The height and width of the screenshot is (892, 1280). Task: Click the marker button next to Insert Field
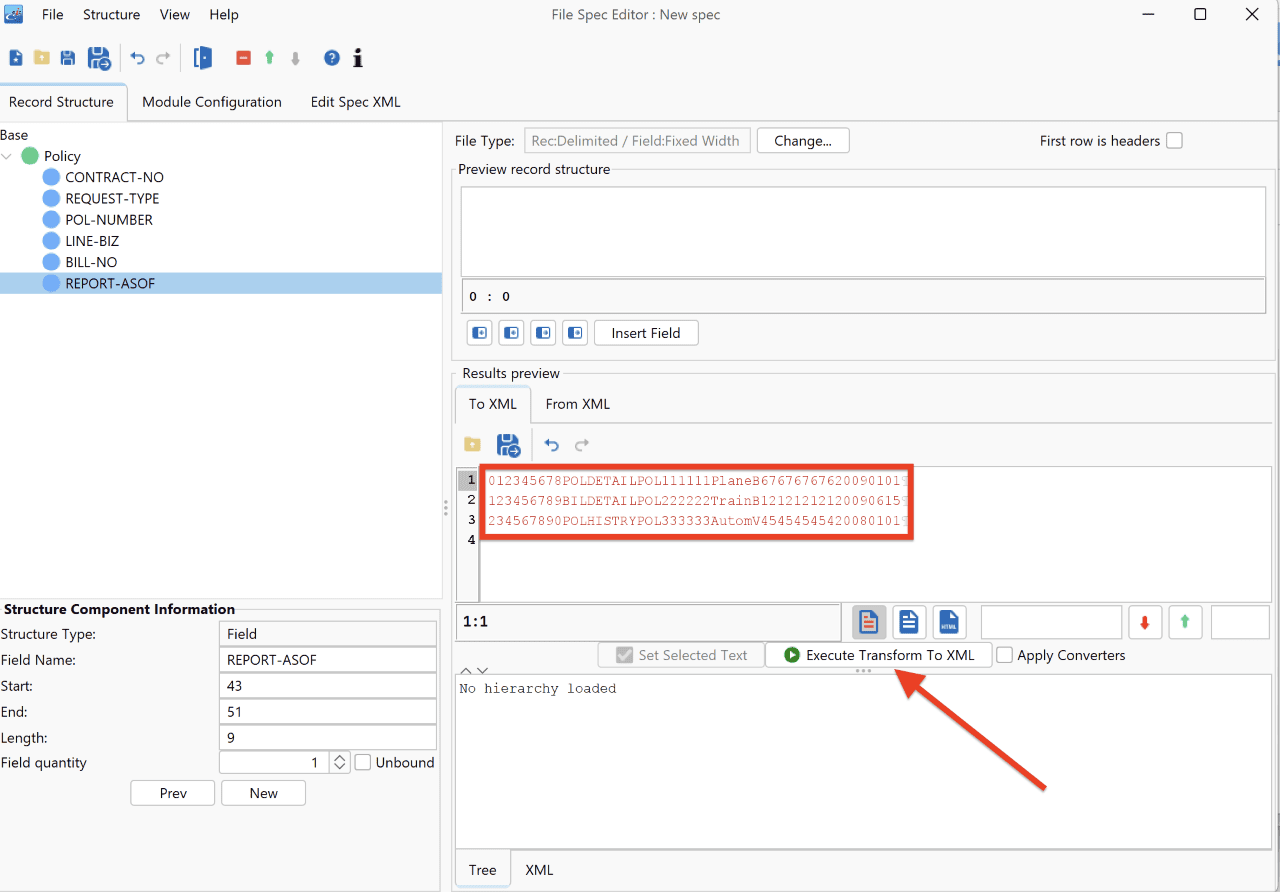[575, 333]
